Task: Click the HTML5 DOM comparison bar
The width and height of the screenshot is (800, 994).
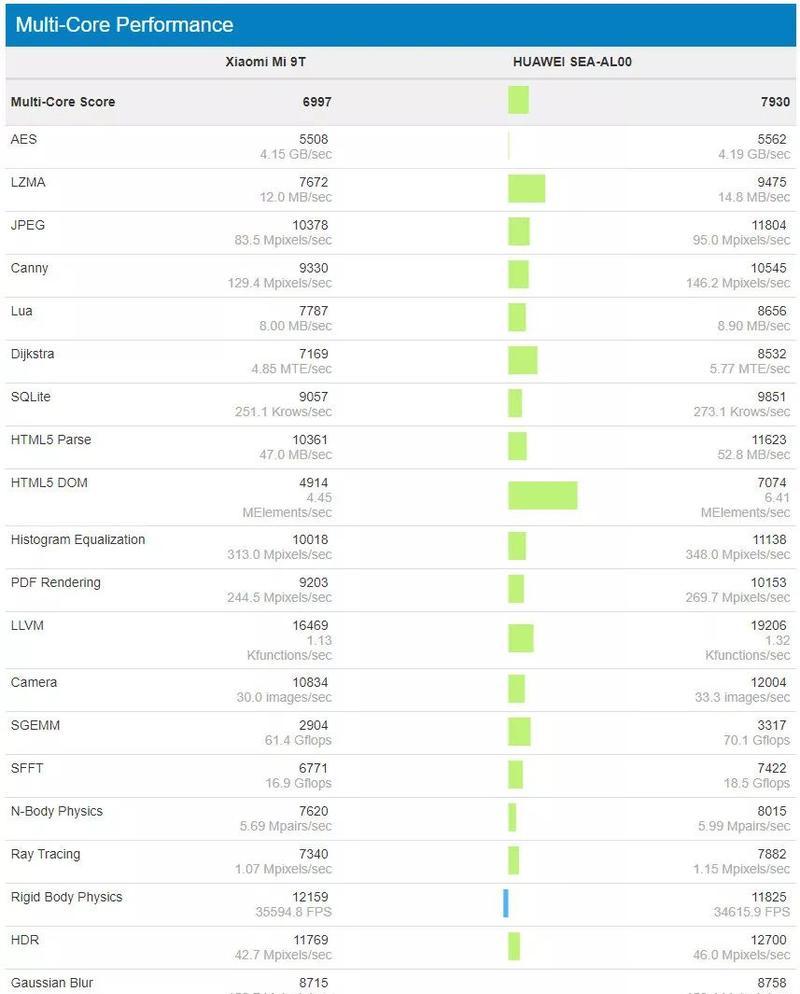Action: (x=543, y=495)
